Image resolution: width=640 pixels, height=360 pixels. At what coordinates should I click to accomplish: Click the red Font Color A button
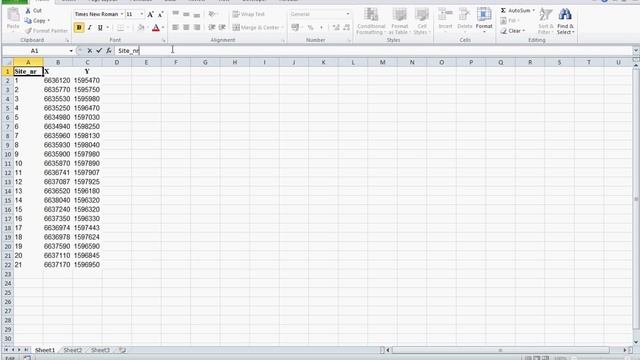[156, 28]
